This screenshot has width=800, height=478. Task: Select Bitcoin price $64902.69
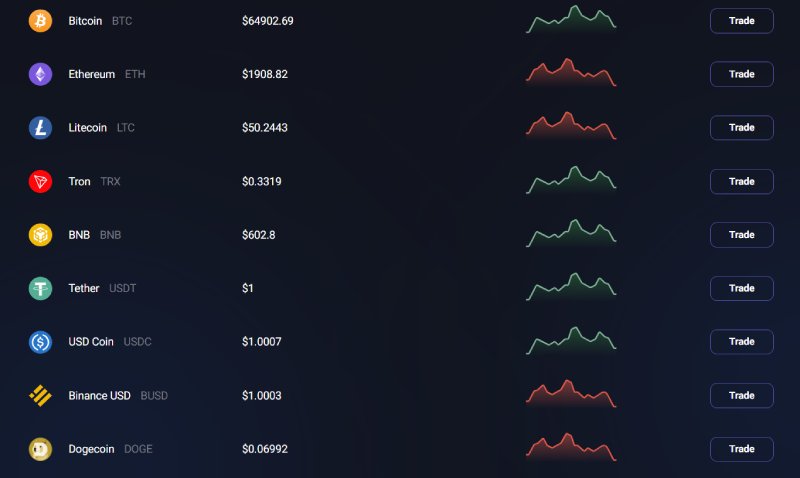268,21
